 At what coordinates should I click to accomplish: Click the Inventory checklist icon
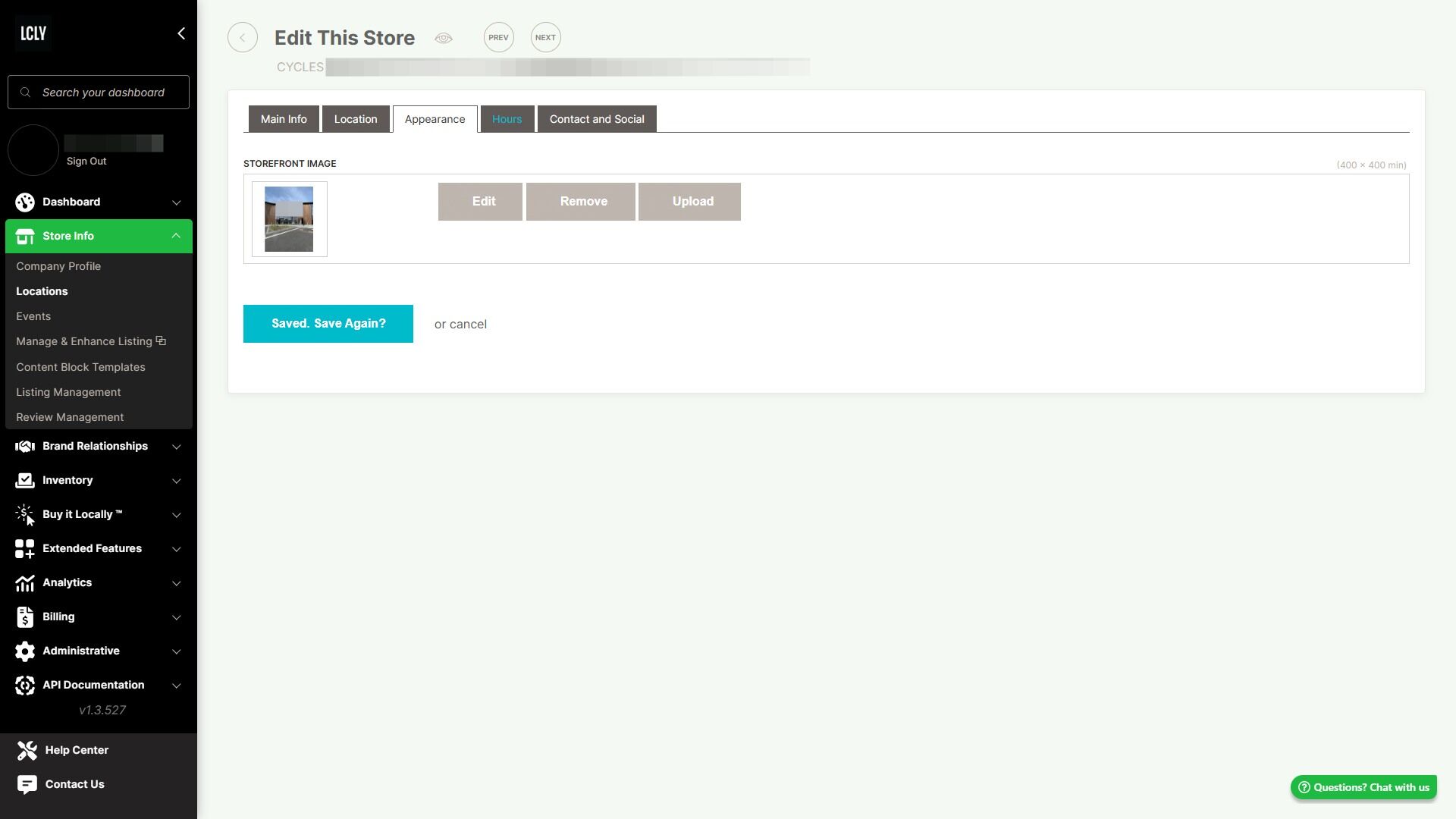click(x=25, y=481)
